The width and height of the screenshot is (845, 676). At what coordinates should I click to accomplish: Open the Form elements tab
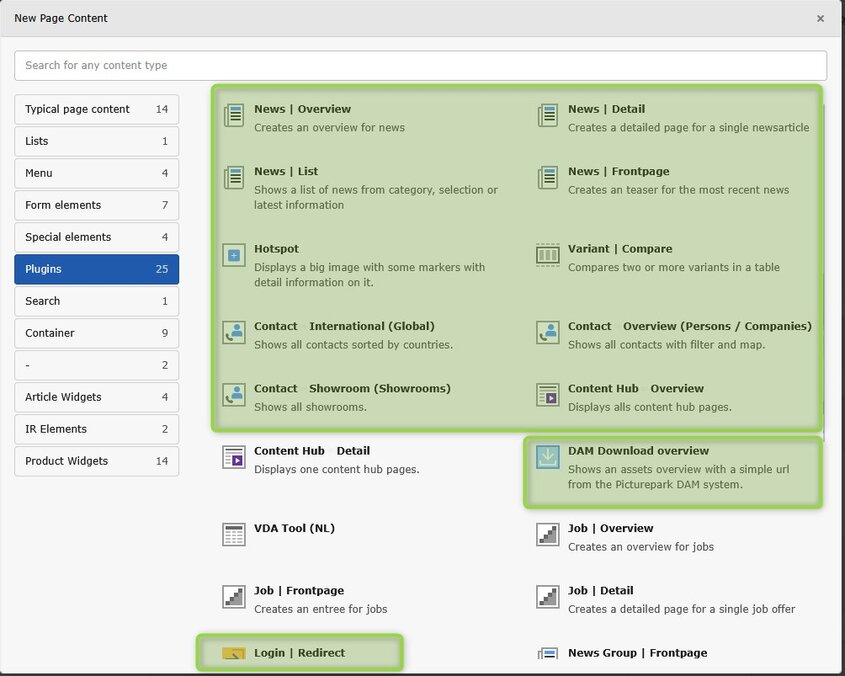point(96,205)
